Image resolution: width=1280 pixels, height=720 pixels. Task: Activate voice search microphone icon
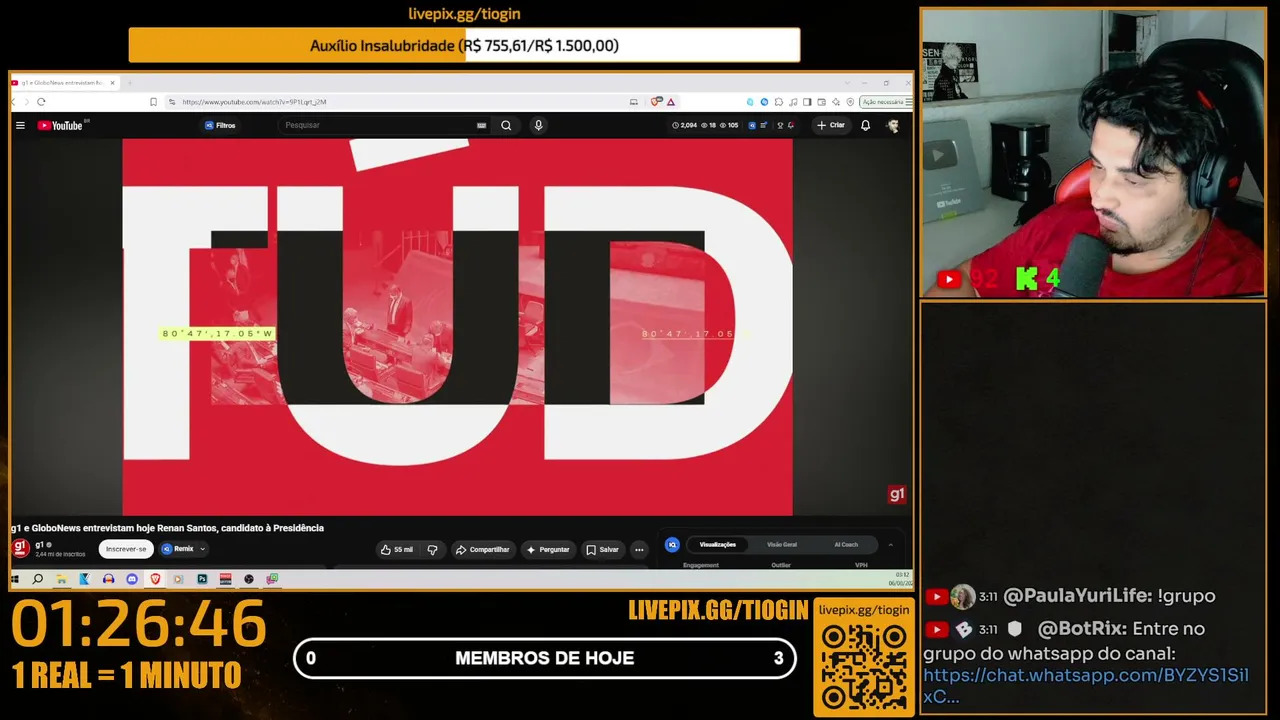point(538,125)
